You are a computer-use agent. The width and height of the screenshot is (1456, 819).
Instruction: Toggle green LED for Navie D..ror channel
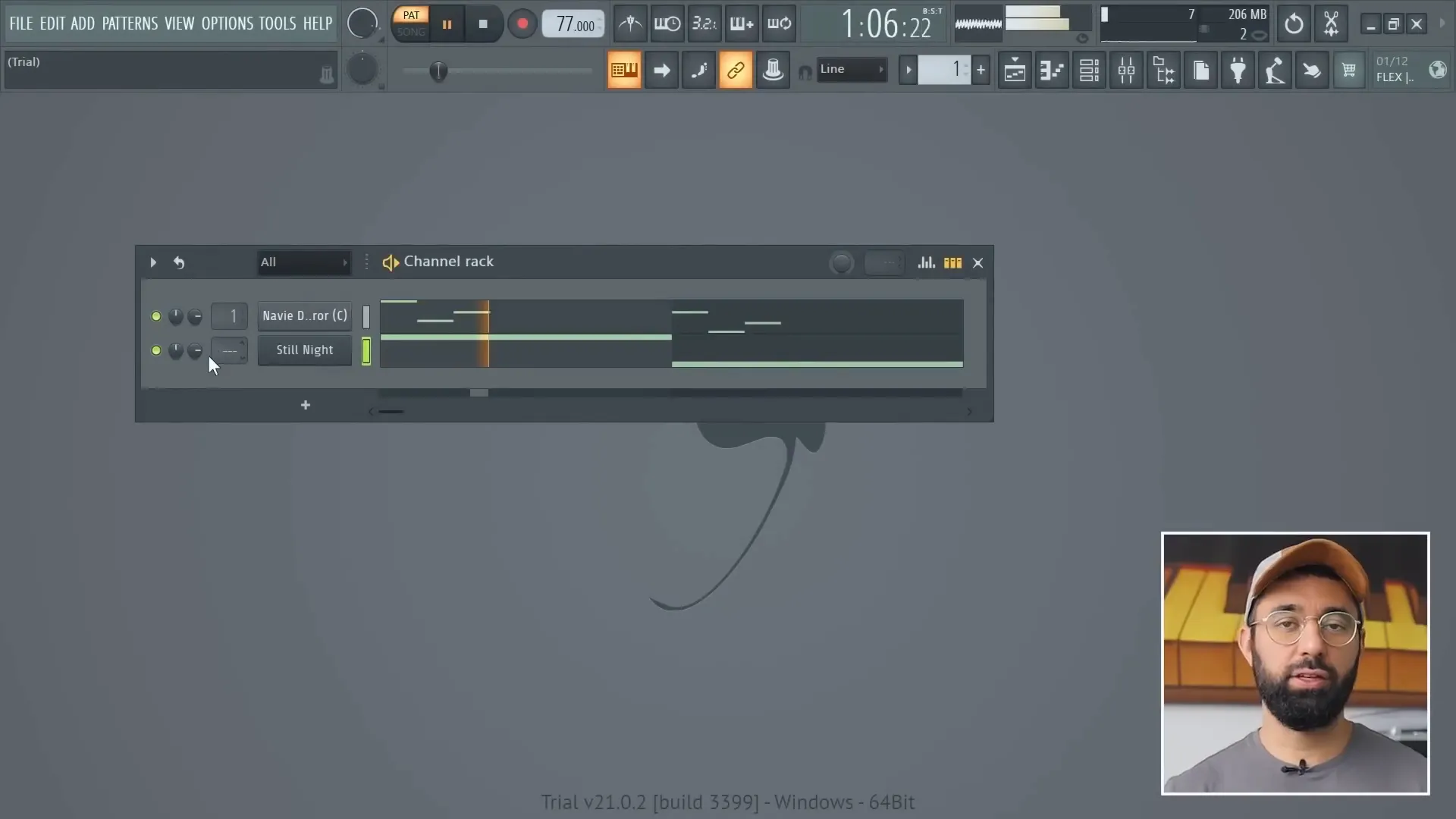(156, 316)
